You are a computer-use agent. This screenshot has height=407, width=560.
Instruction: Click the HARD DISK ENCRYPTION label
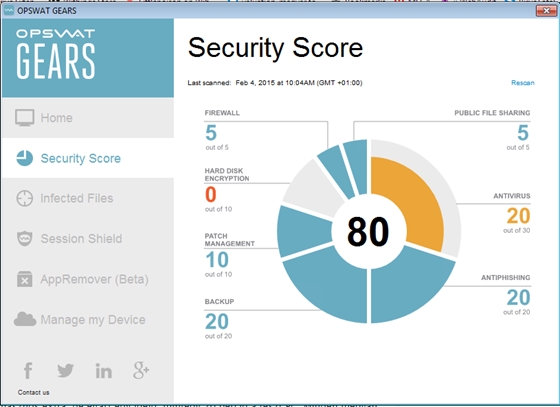pos(227,175)
